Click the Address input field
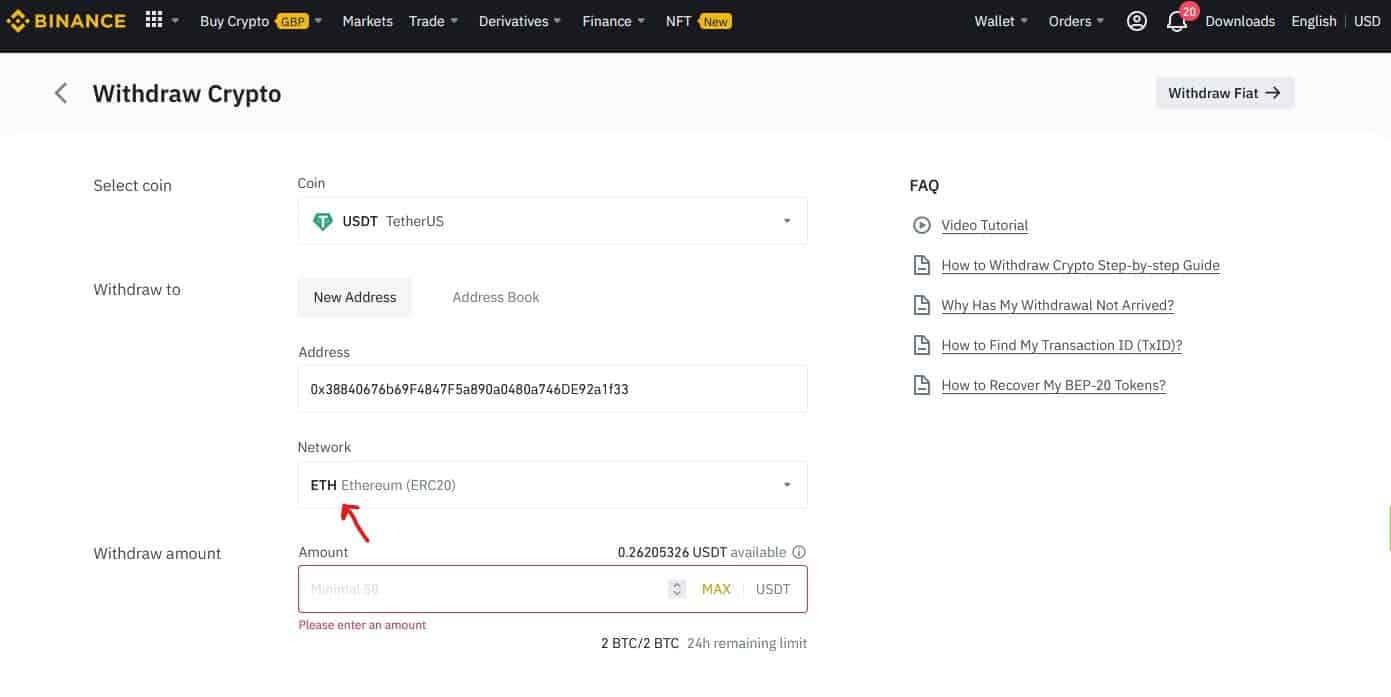The image size is (1391, 697). (552, 389)
